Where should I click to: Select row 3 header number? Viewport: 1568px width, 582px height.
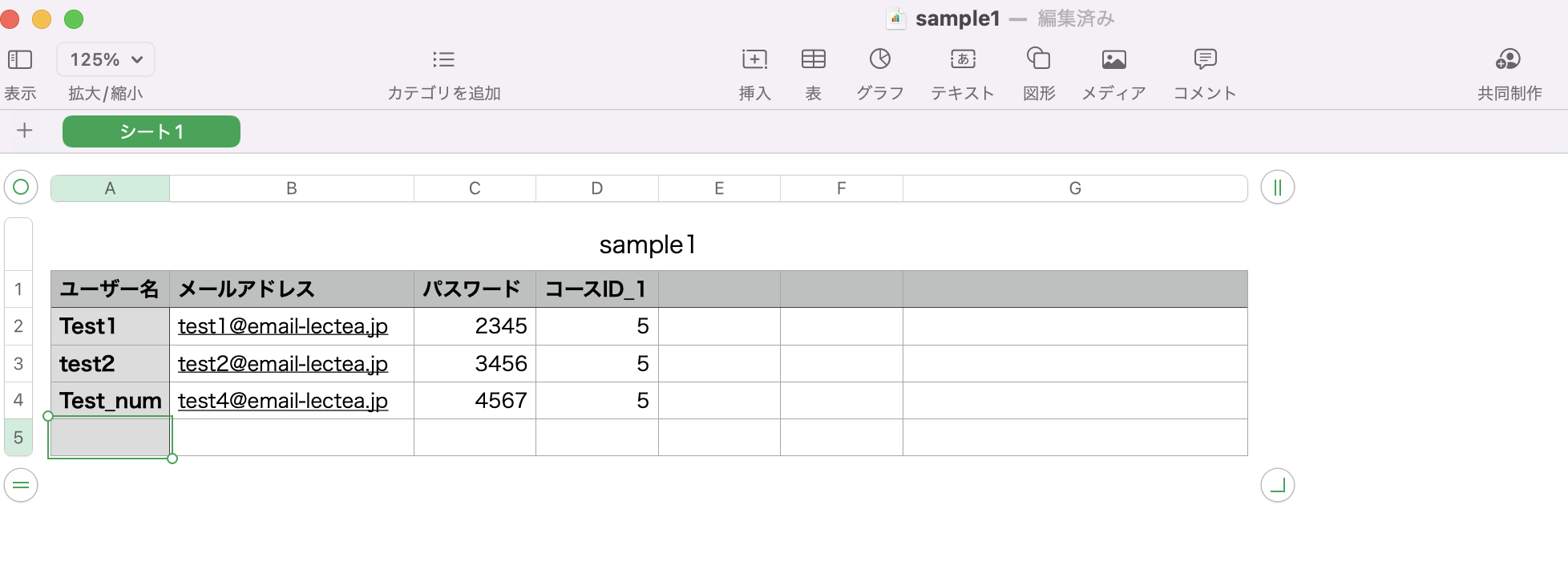click(18, 364)
